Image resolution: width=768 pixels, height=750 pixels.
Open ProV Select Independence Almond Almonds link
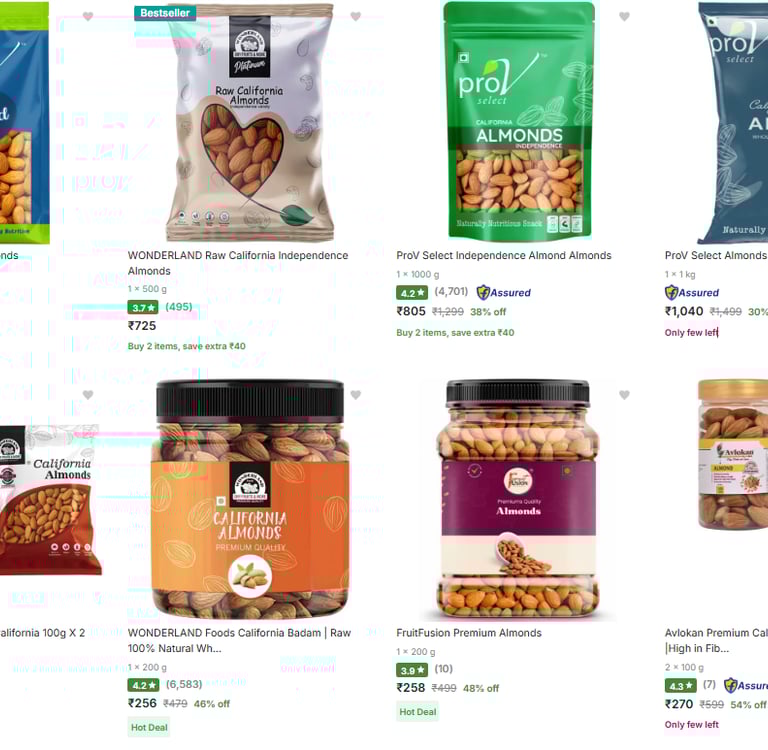(x=504, y=255)
